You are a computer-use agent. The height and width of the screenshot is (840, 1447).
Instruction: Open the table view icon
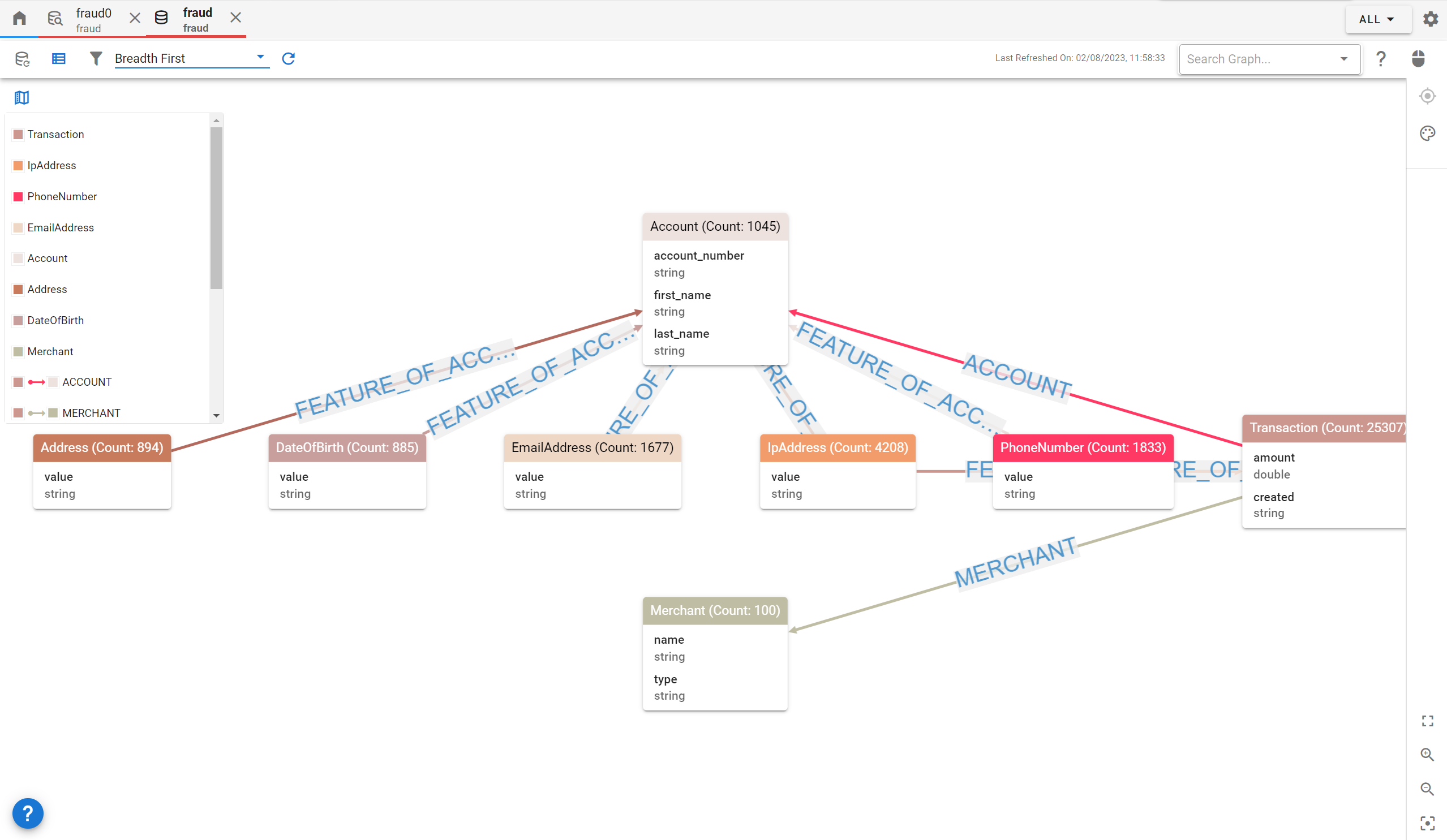58,58
